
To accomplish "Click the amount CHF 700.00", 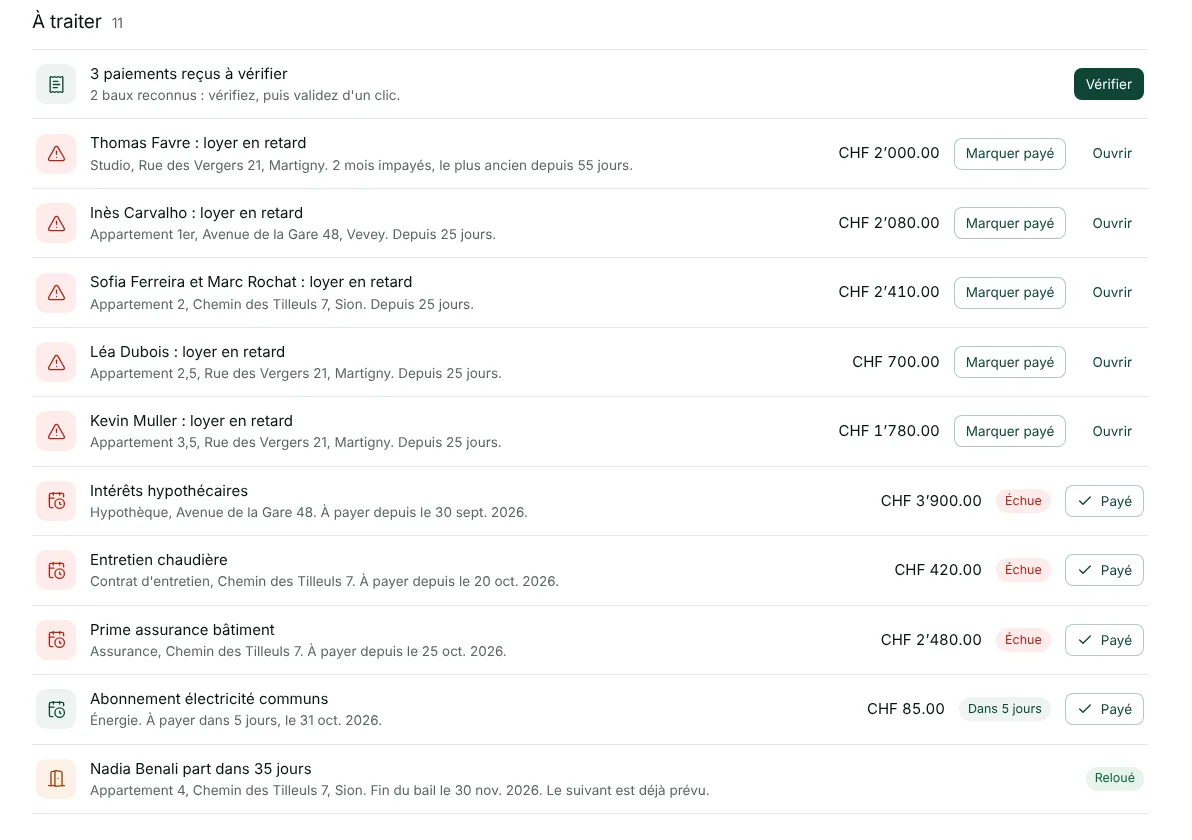I will click(896, 362).
